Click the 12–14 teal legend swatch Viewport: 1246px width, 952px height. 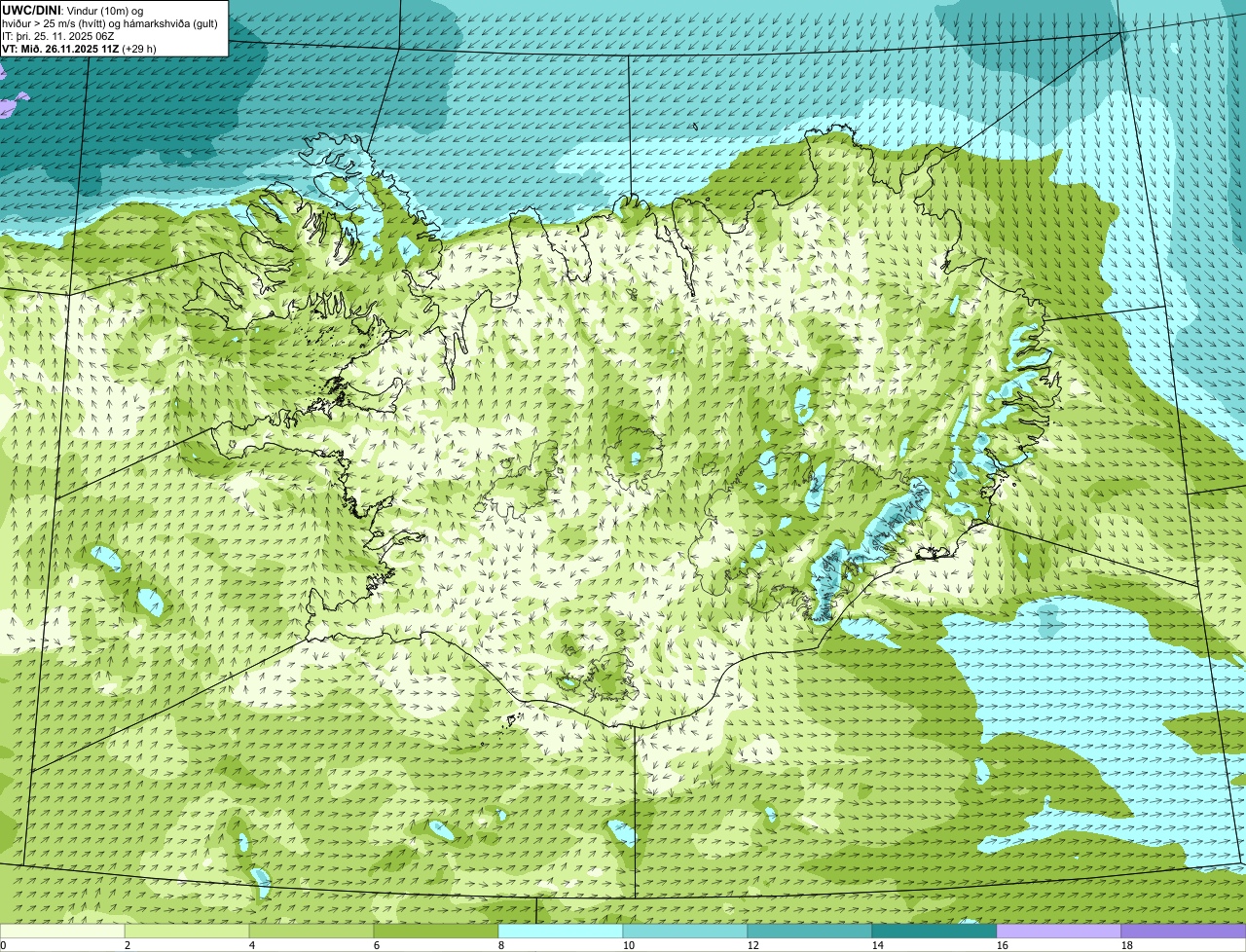(x=810, y=931)
